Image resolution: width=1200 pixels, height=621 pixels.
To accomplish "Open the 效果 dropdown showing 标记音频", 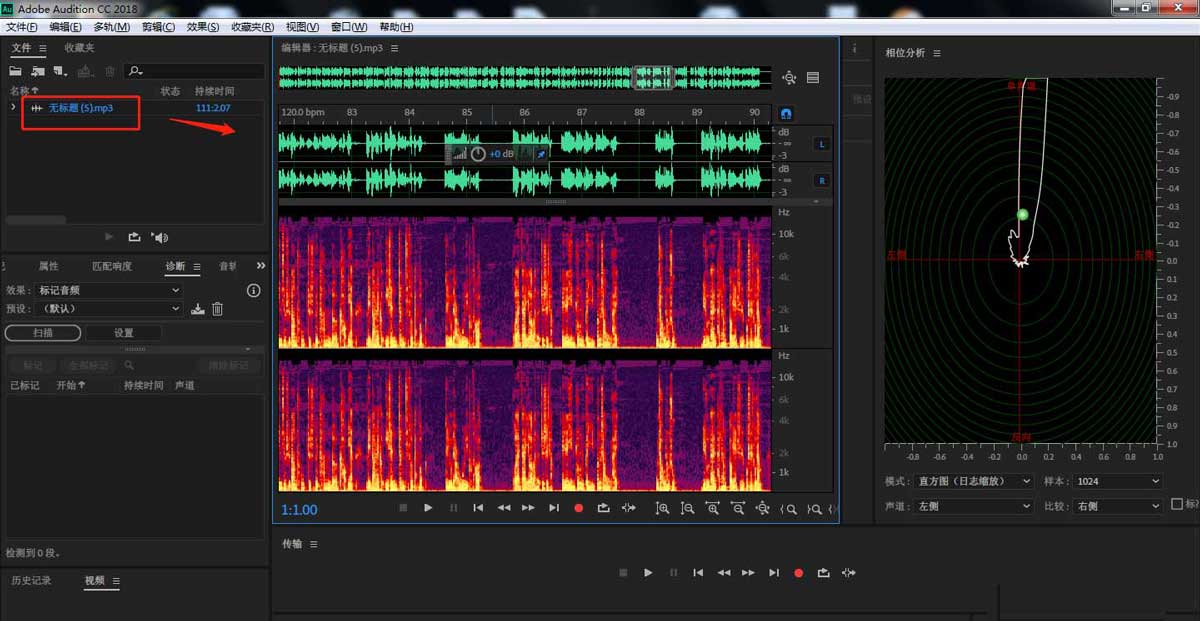I will pos(107,290).
